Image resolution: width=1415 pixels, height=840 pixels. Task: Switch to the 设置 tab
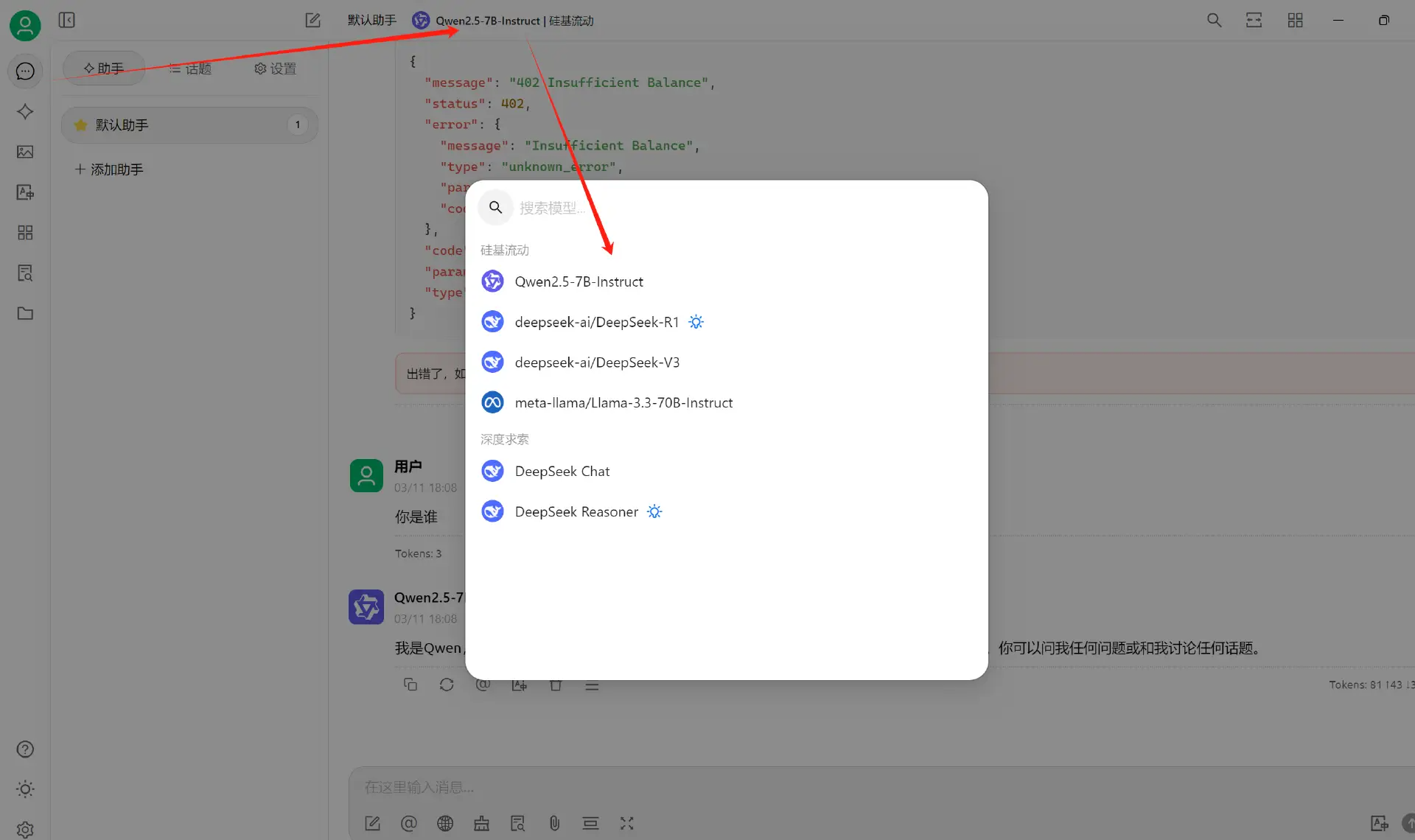(x=275, y=69)
